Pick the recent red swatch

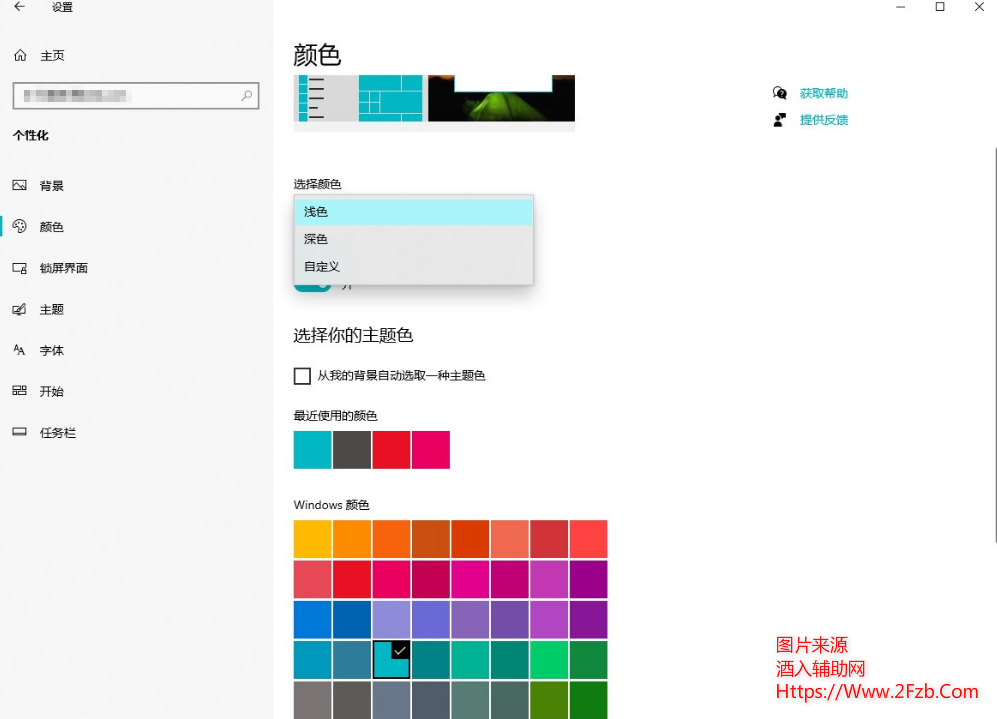click(391, 450)
